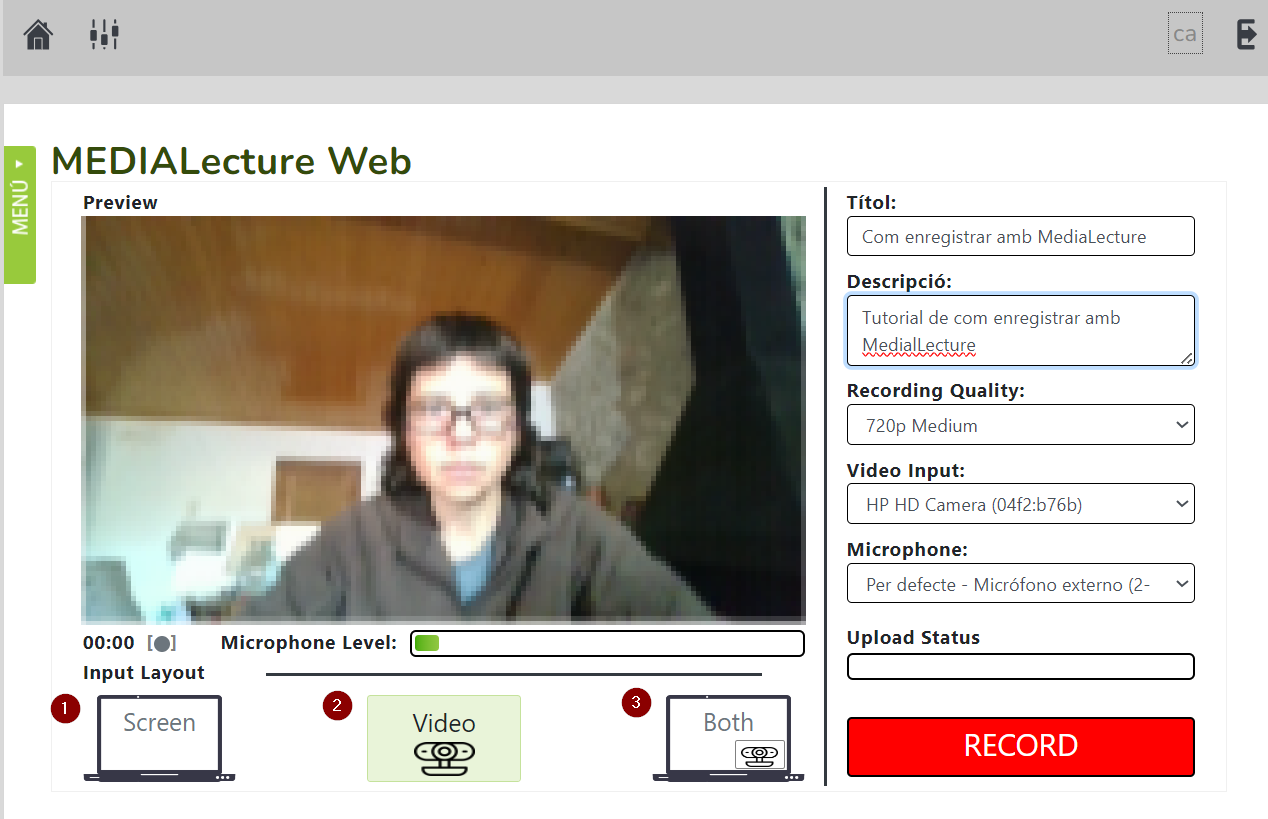Viewport: 1268px width, 819px height.
Task: Start recording with the RECORD button
Action: (x=1021, y=746)
